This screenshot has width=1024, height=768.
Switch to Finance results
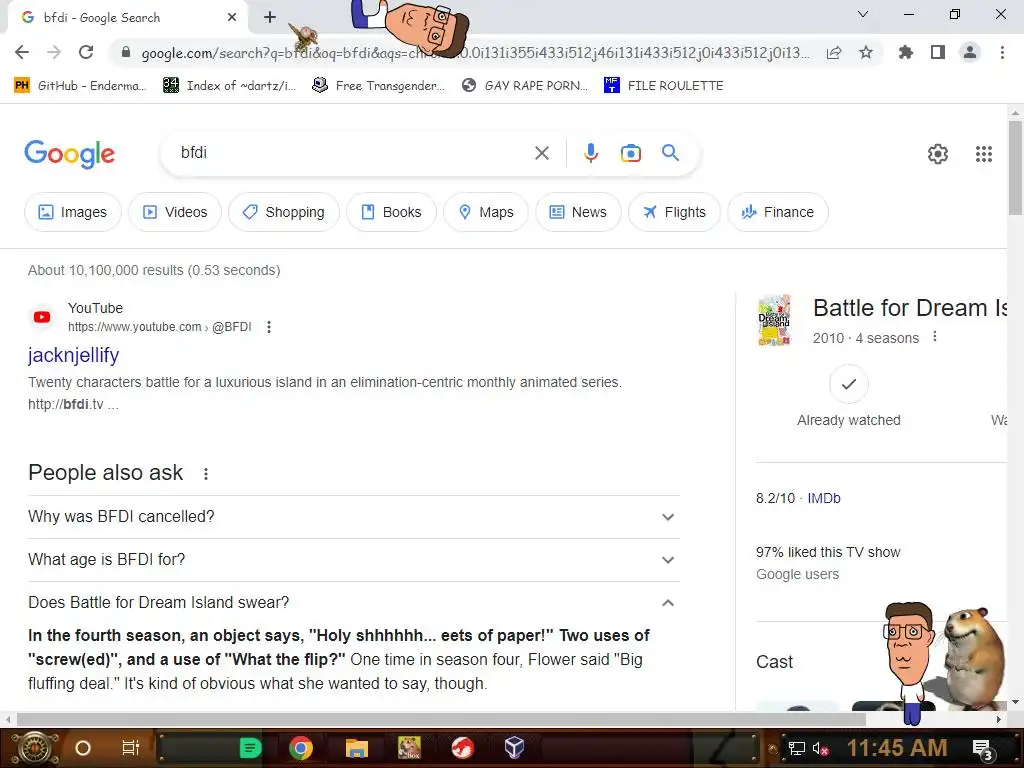point(778,212)
